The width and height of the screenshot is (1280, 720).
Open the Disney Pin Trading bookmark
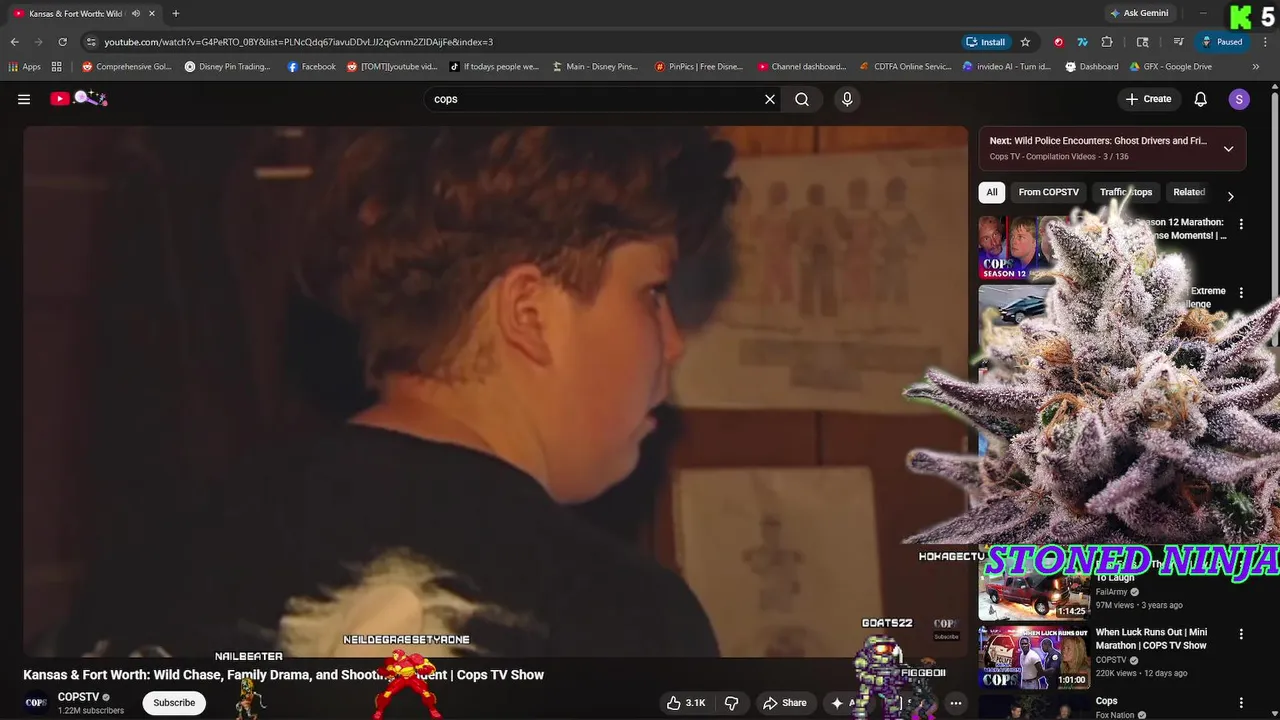[228, 67]
